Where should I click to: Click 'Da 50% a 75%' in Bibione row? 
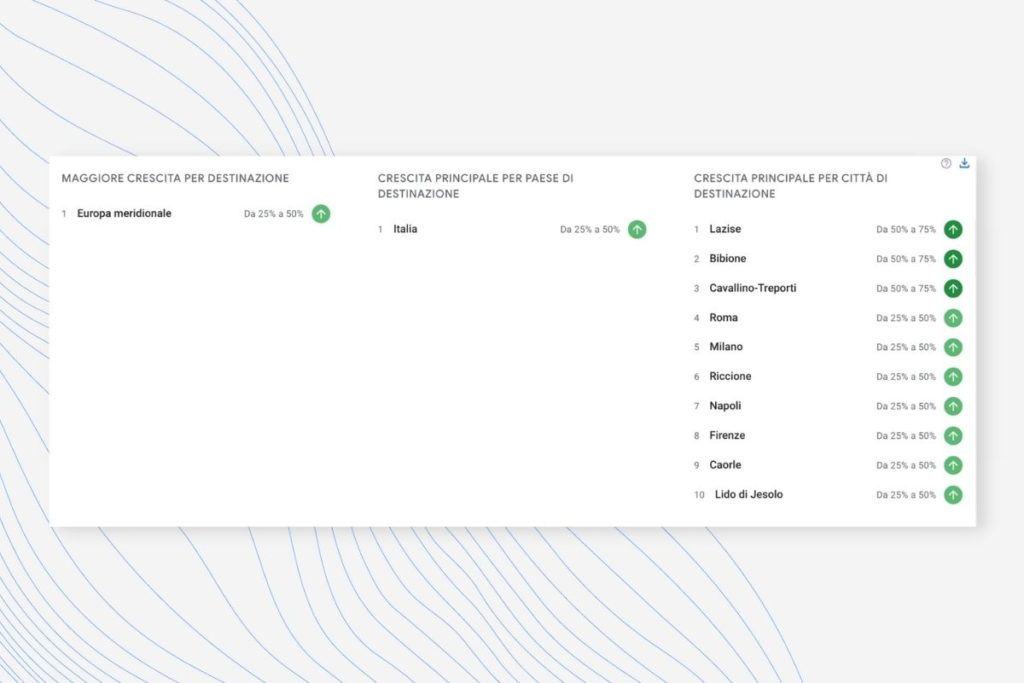click(x=906, y=259)
